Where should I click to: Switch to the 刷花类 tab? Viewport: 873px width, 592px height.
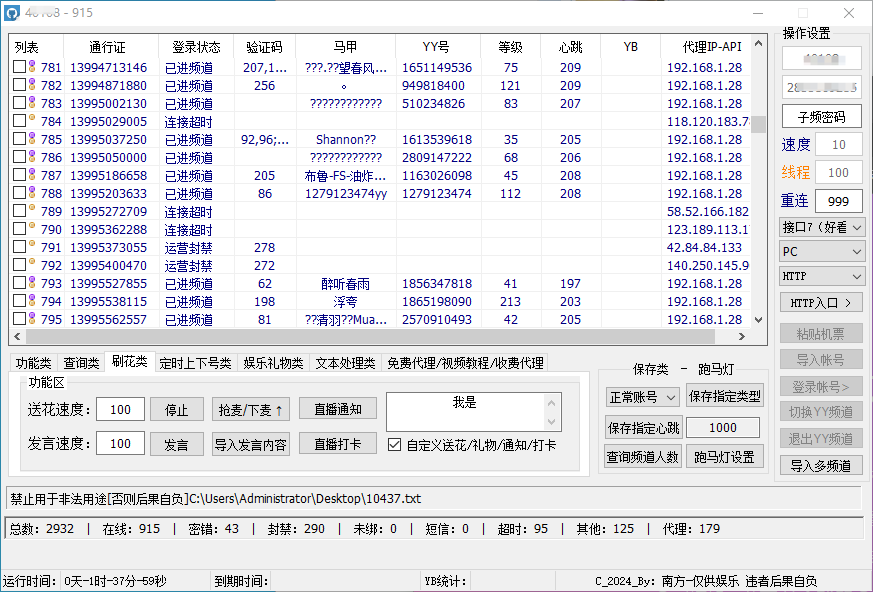(x=129, y=361)
